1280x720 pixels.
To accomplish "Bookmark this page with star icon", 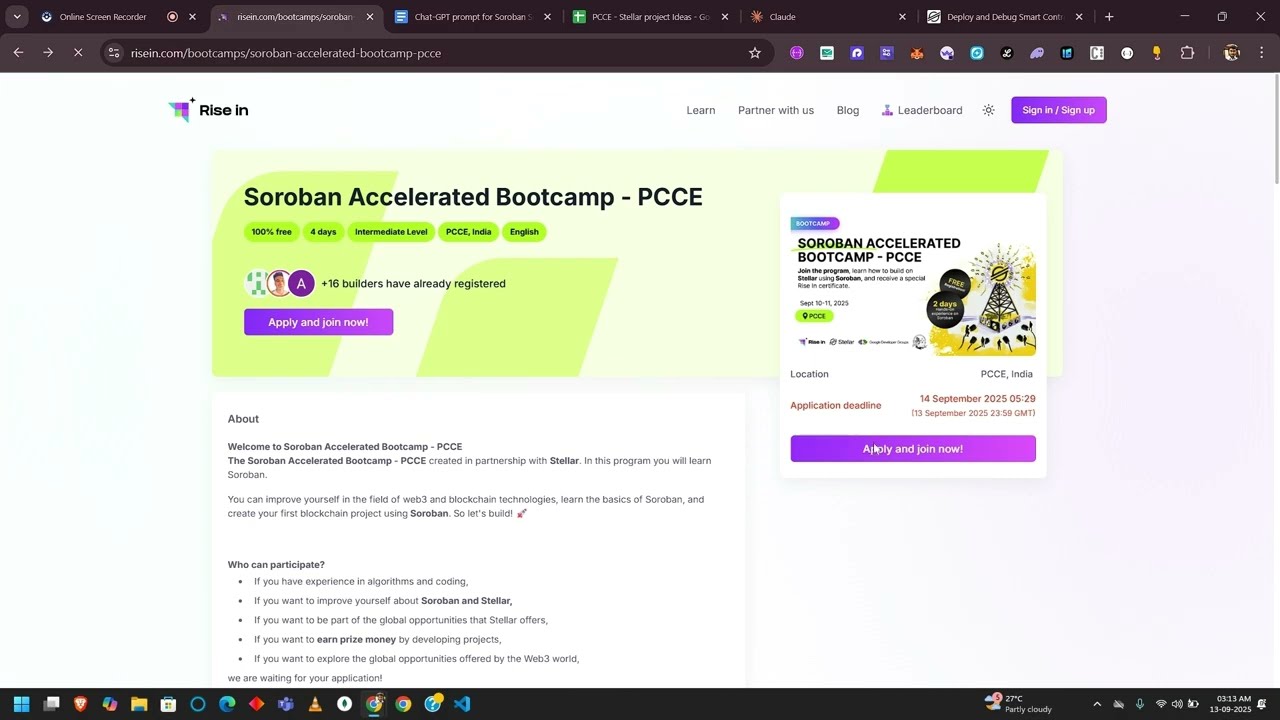I will point(755,53).
